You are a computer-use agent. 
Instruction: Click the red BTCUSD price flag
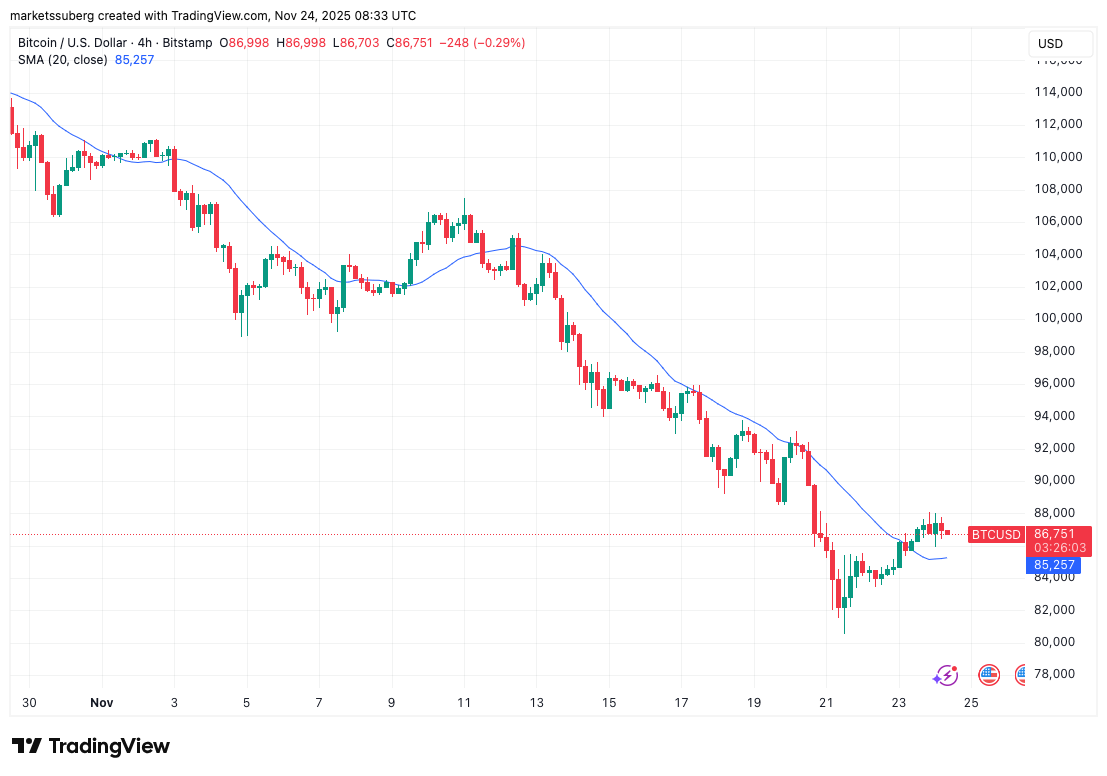coord(995,535)
